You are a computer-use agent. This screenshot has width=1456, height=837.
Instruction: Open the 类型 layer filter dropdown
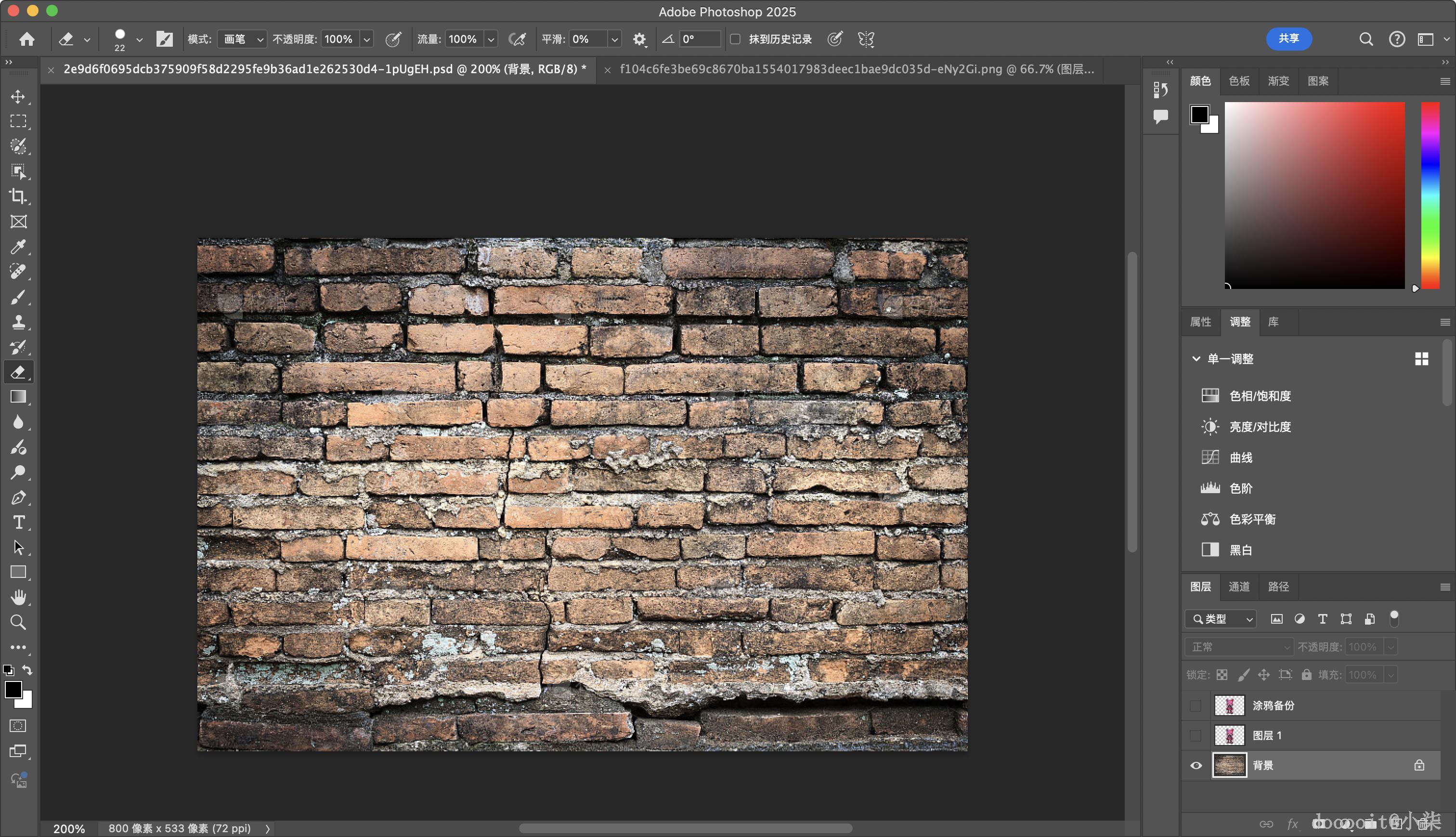pos(1221,619)
